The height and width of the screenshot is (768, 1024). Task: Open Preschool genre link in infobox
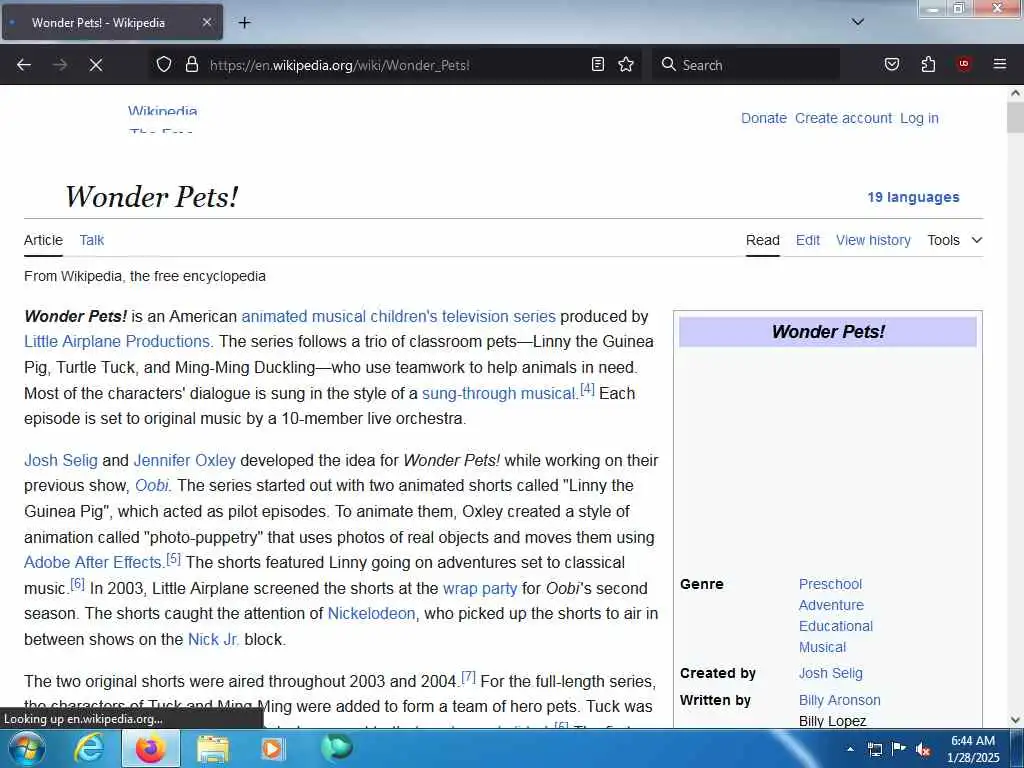pos(830,584)
